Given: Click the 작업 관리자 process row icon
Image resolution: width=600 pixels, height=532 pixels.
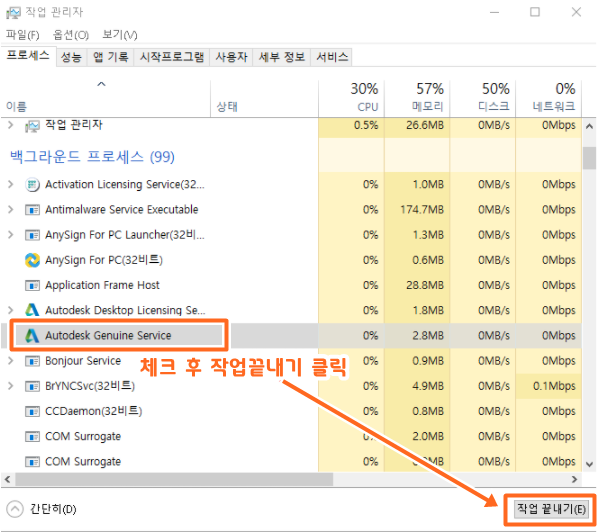Looking at the screenshot, I should [32, 126].
